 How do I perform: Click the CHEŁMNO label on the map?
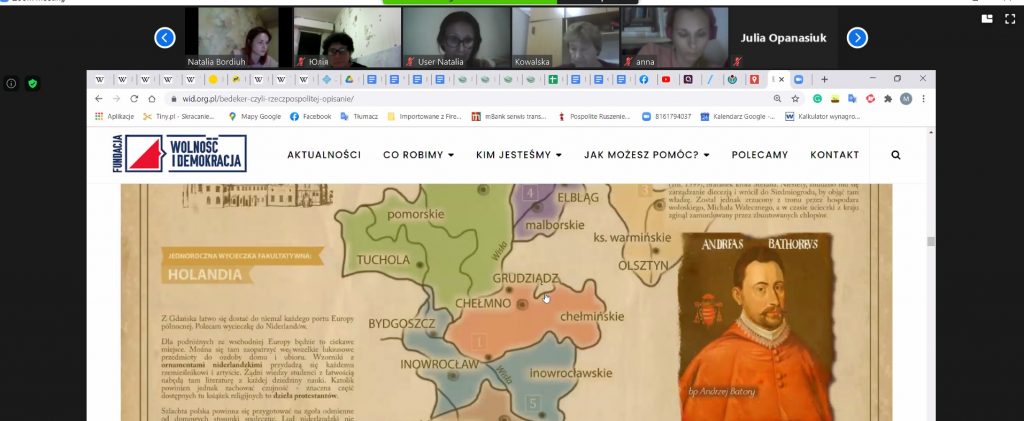pos(483,304)
